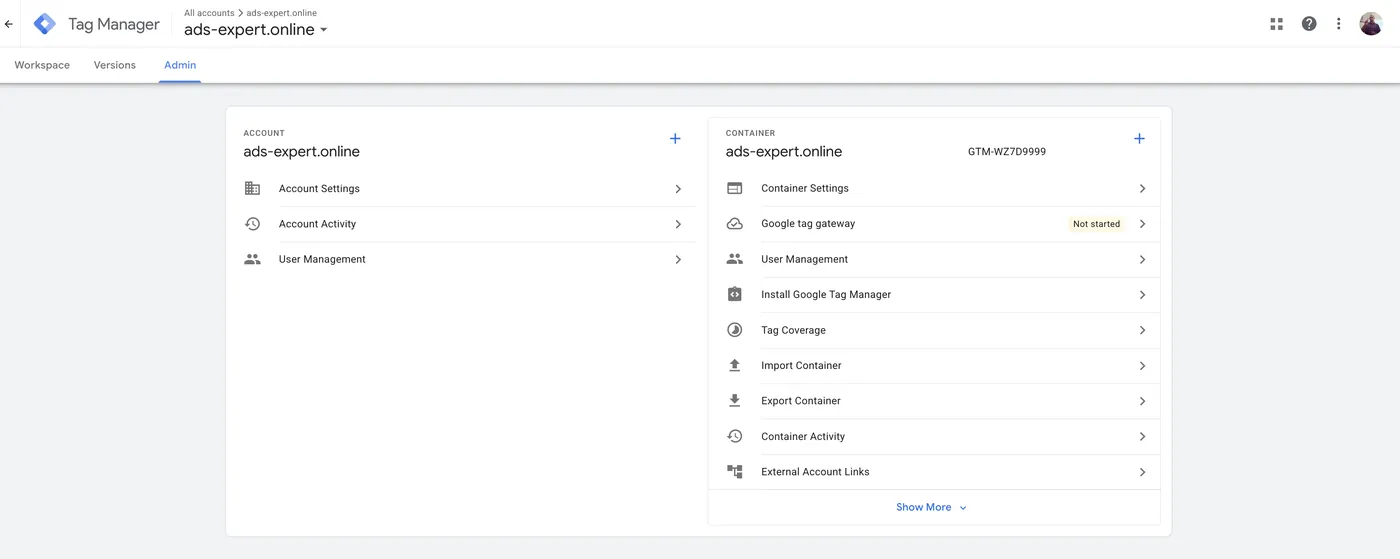The width and height of the screenshot is (1400, 559).
Task: Expand the Export Container chevron
Action: [1142, 401]
